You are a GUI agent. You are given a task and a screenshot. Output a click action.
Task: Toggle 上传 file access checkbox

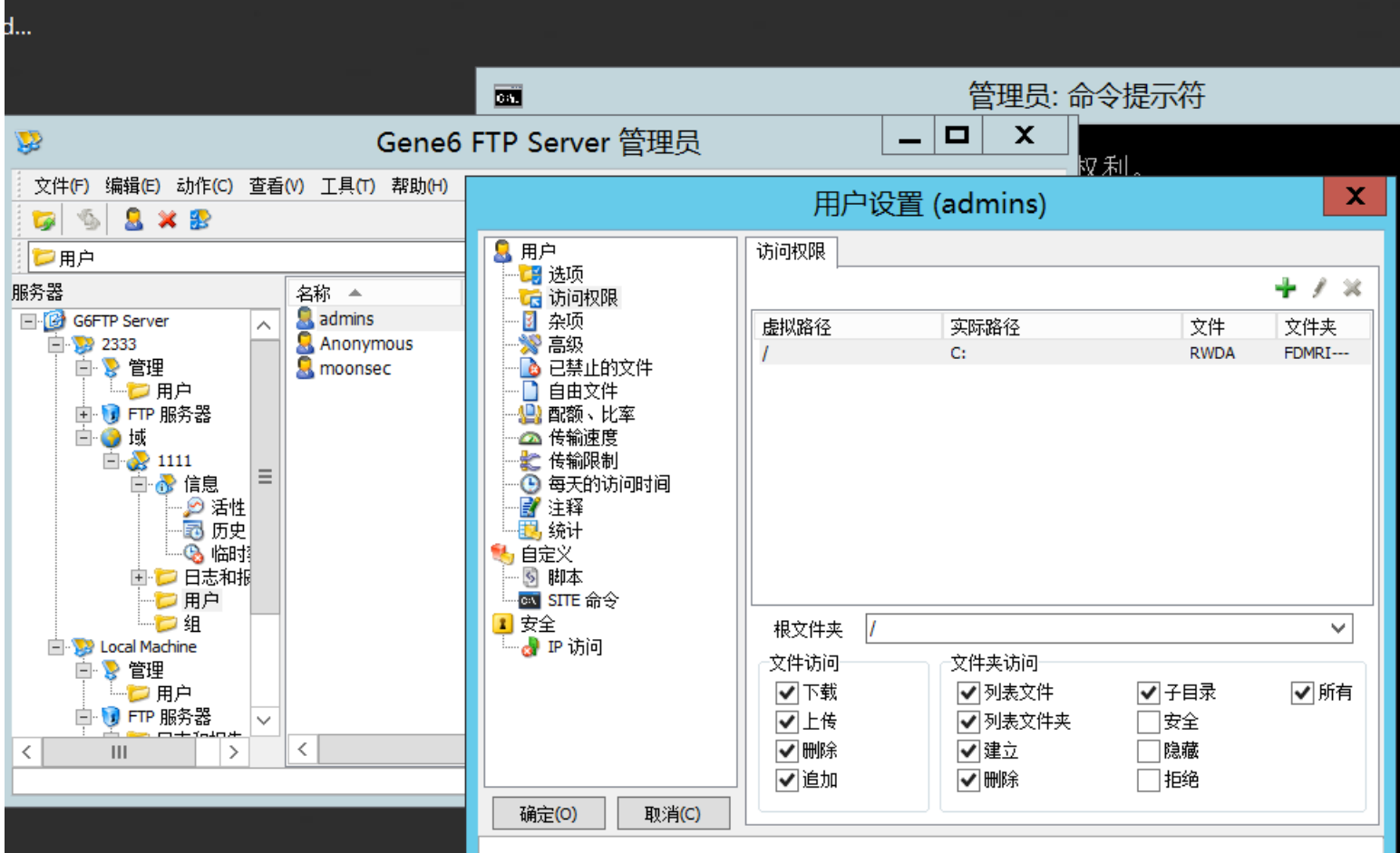click(x=787, y=722)
